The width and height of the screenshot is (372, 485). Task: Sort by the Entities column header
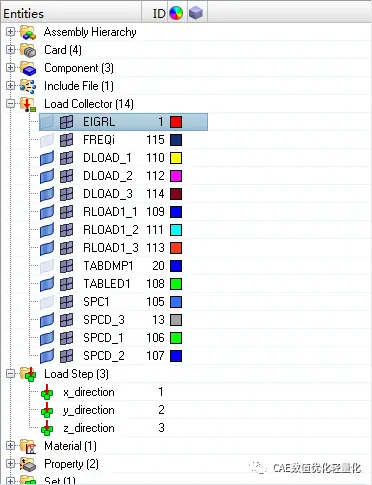tap(71, 13)
